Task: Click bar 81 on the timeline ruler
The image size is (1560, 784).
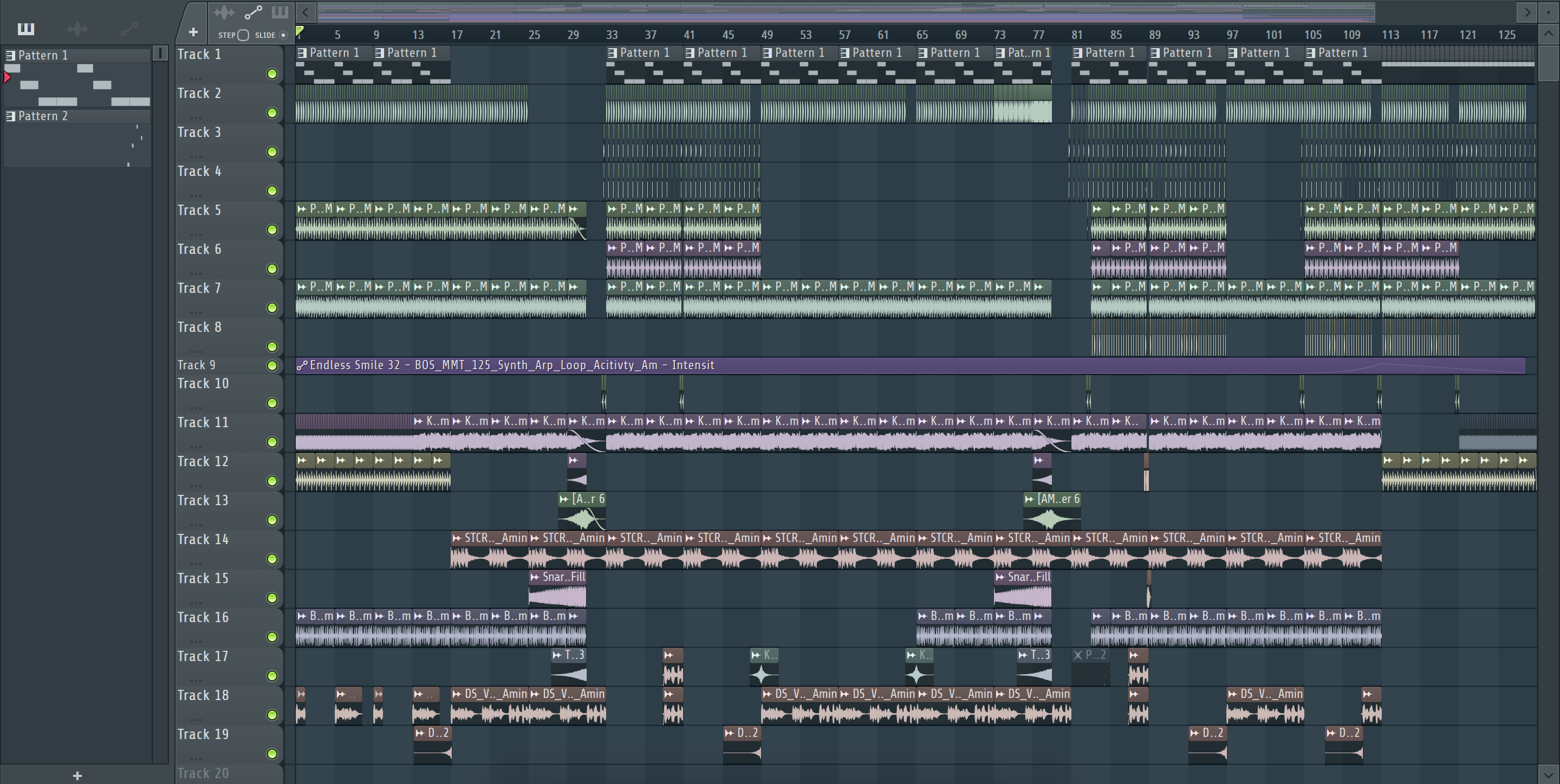Action: [x=1077, y=35]
